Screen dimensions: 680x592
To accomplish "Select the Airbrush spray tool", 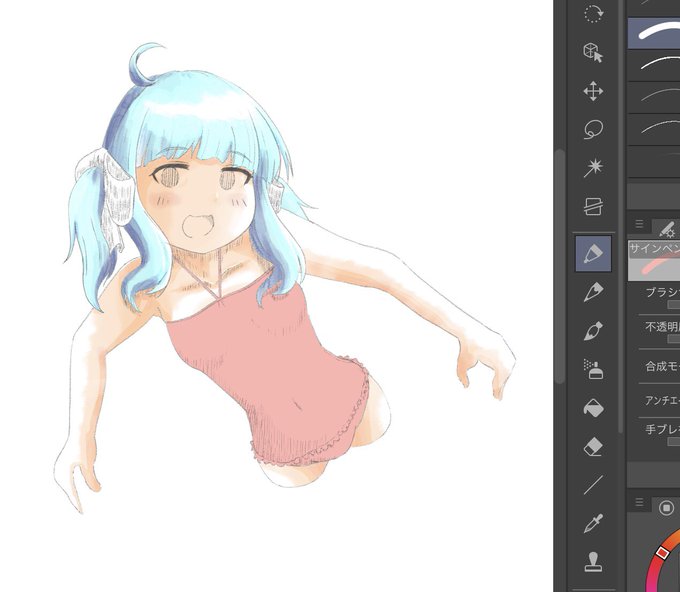I will tap(593, 369).
